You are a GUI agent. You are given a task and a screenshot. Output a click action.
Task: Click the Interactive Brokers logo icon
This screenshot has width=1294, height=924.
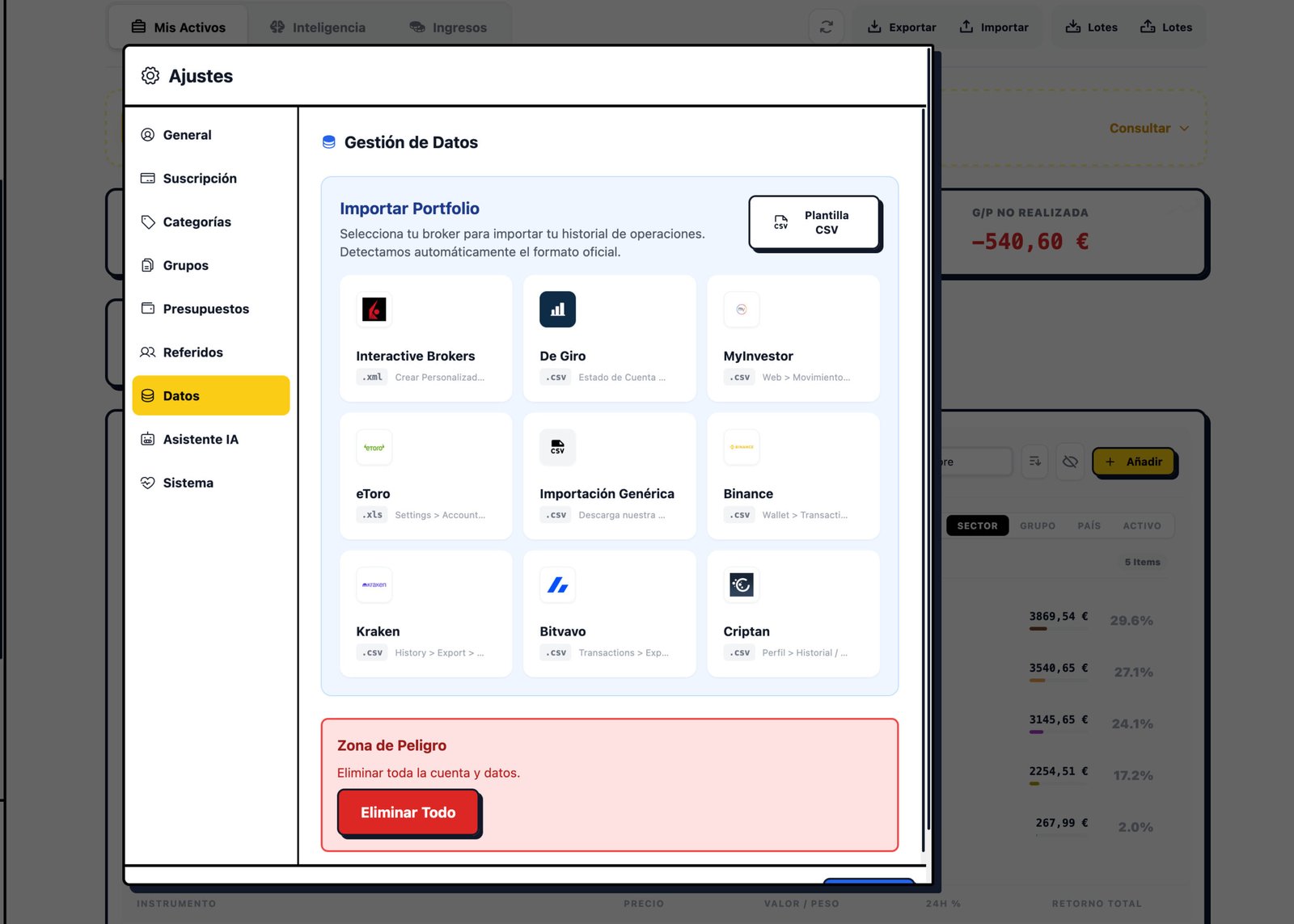374,310
